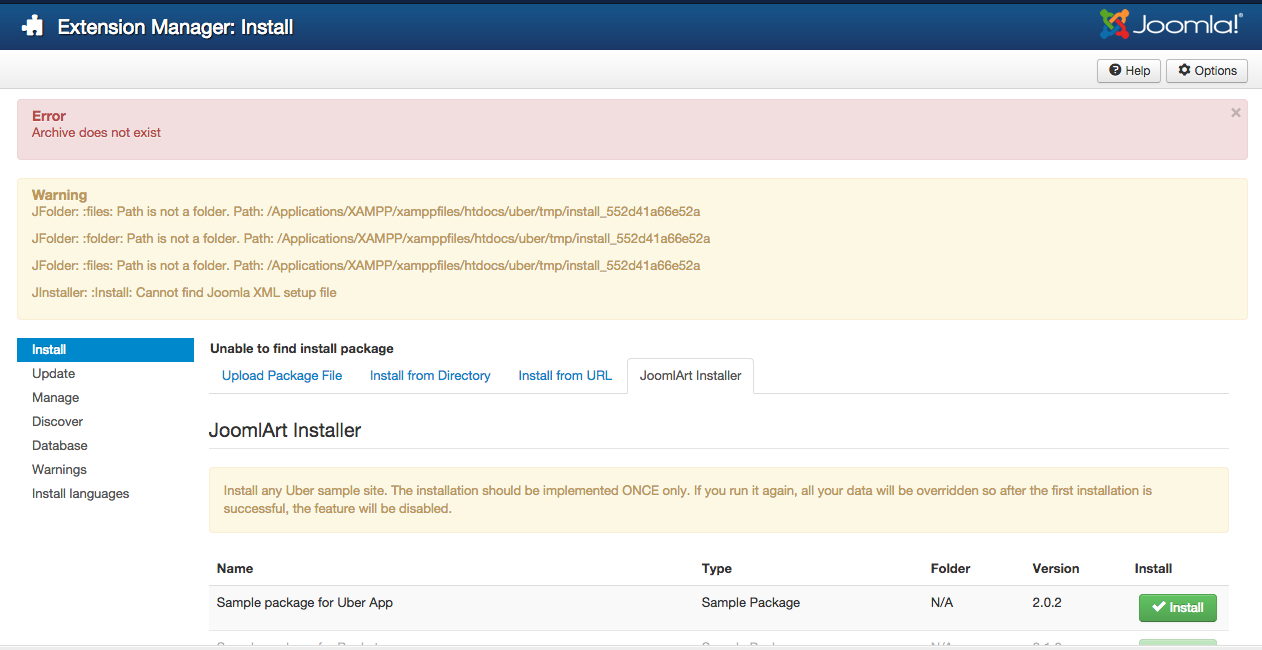
Task: Switch to Upload Package File tab
Action: pos(282,376)
